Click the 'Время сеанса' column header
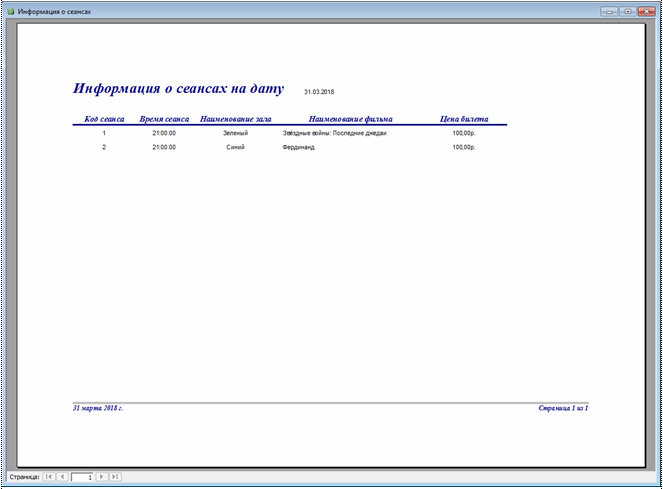663x489 pixels. 164,119
